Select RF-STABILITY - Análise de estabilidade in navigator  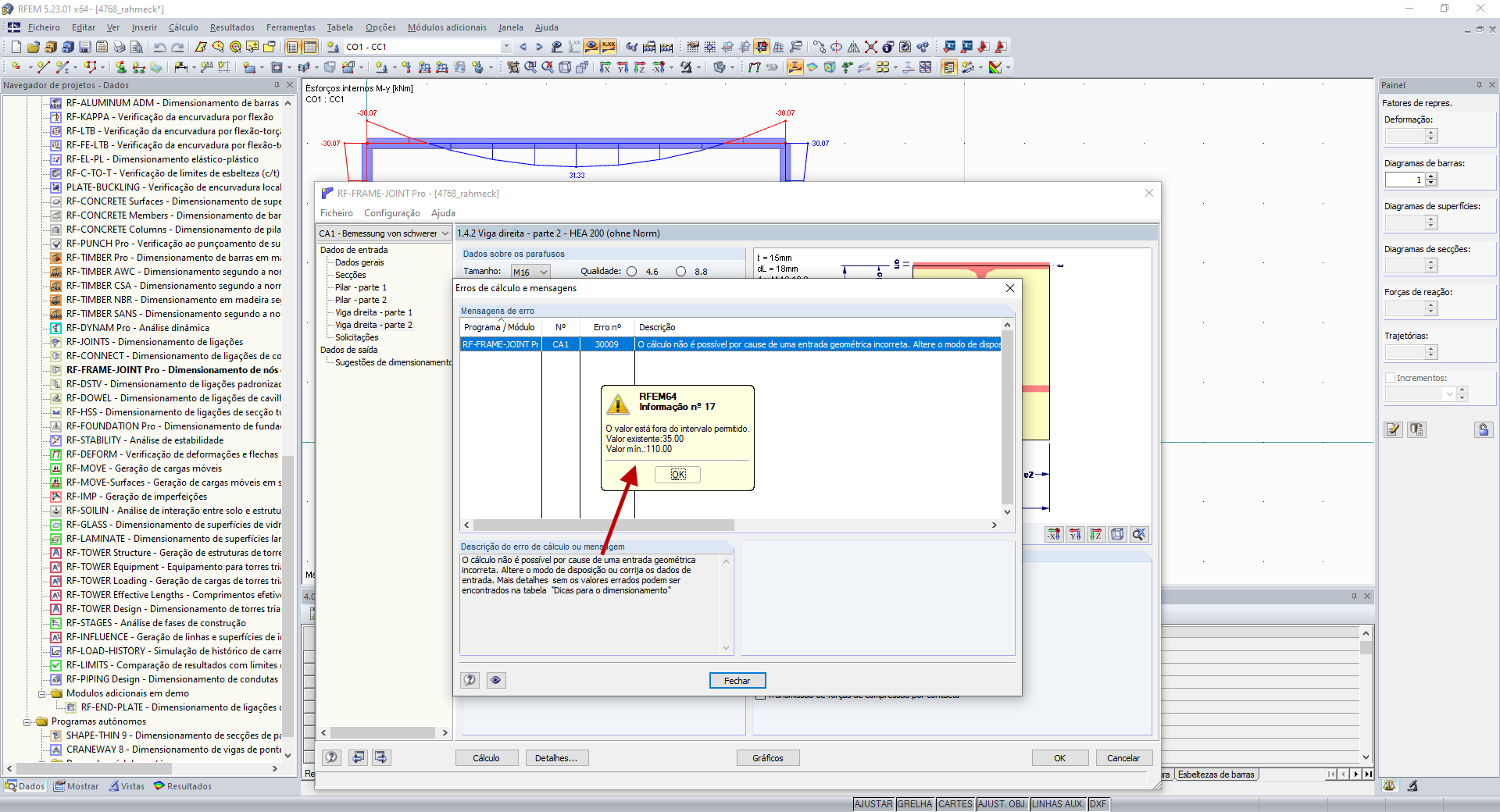(145, 440)
